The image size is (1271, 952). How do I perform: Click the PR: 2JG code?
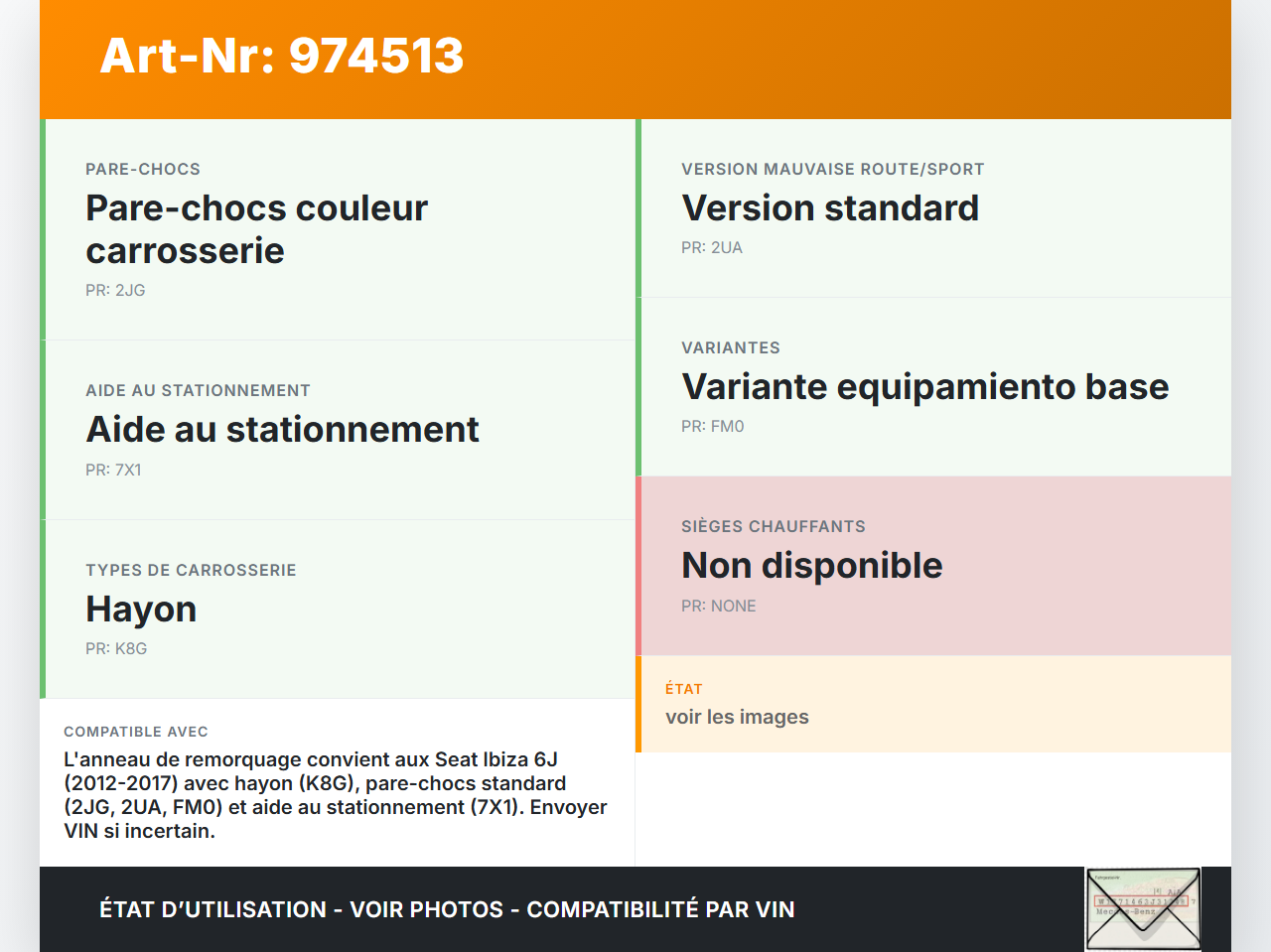[x=115, y=290]
